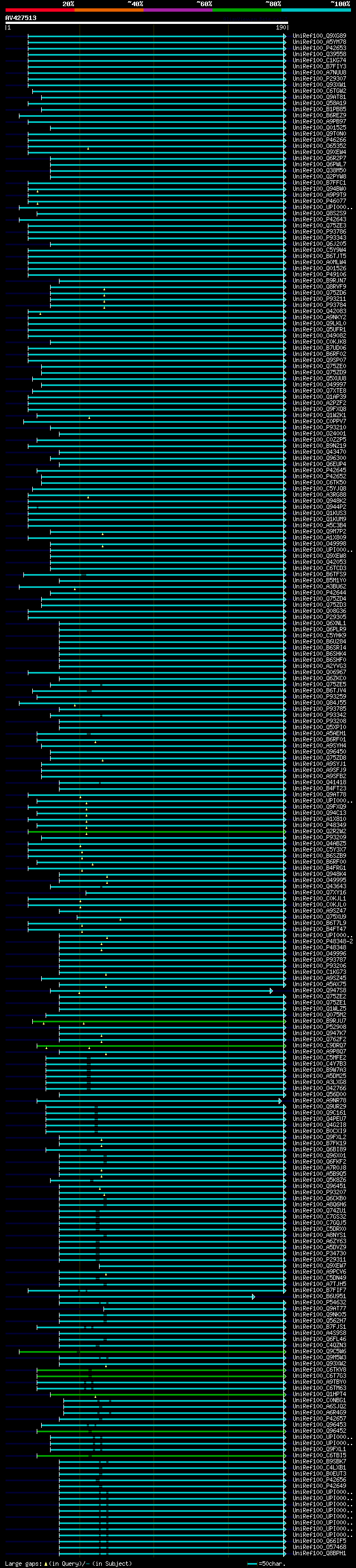Click the UniRef100_P48348-2 label

click(x=323, y=941)
